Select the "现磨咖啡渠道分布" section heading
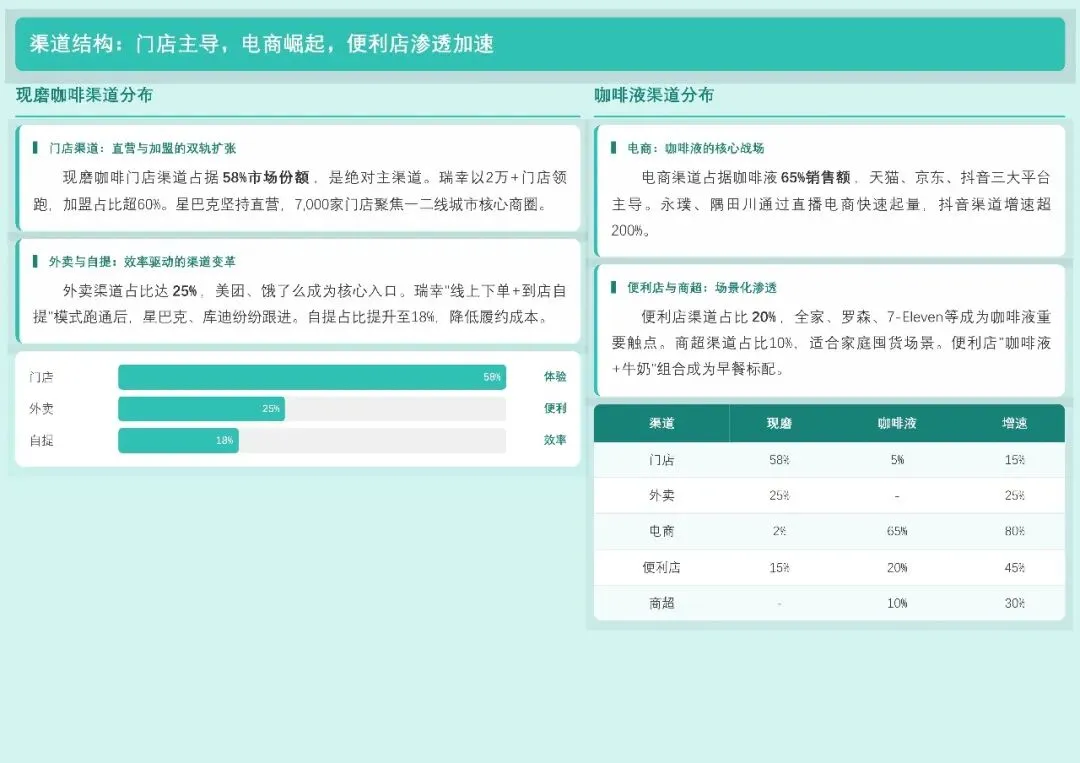This screenshot has height=763, width=1080. click(84, 95)
